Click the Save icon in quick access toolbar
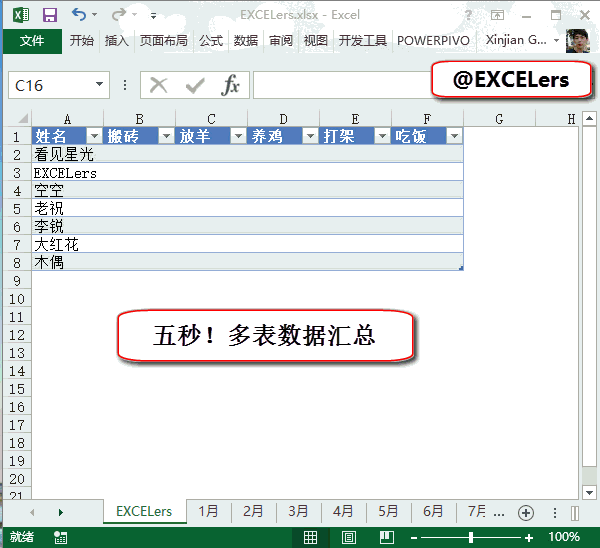The width and height of the screenshot is (600, 548). [x=49, y=15]
